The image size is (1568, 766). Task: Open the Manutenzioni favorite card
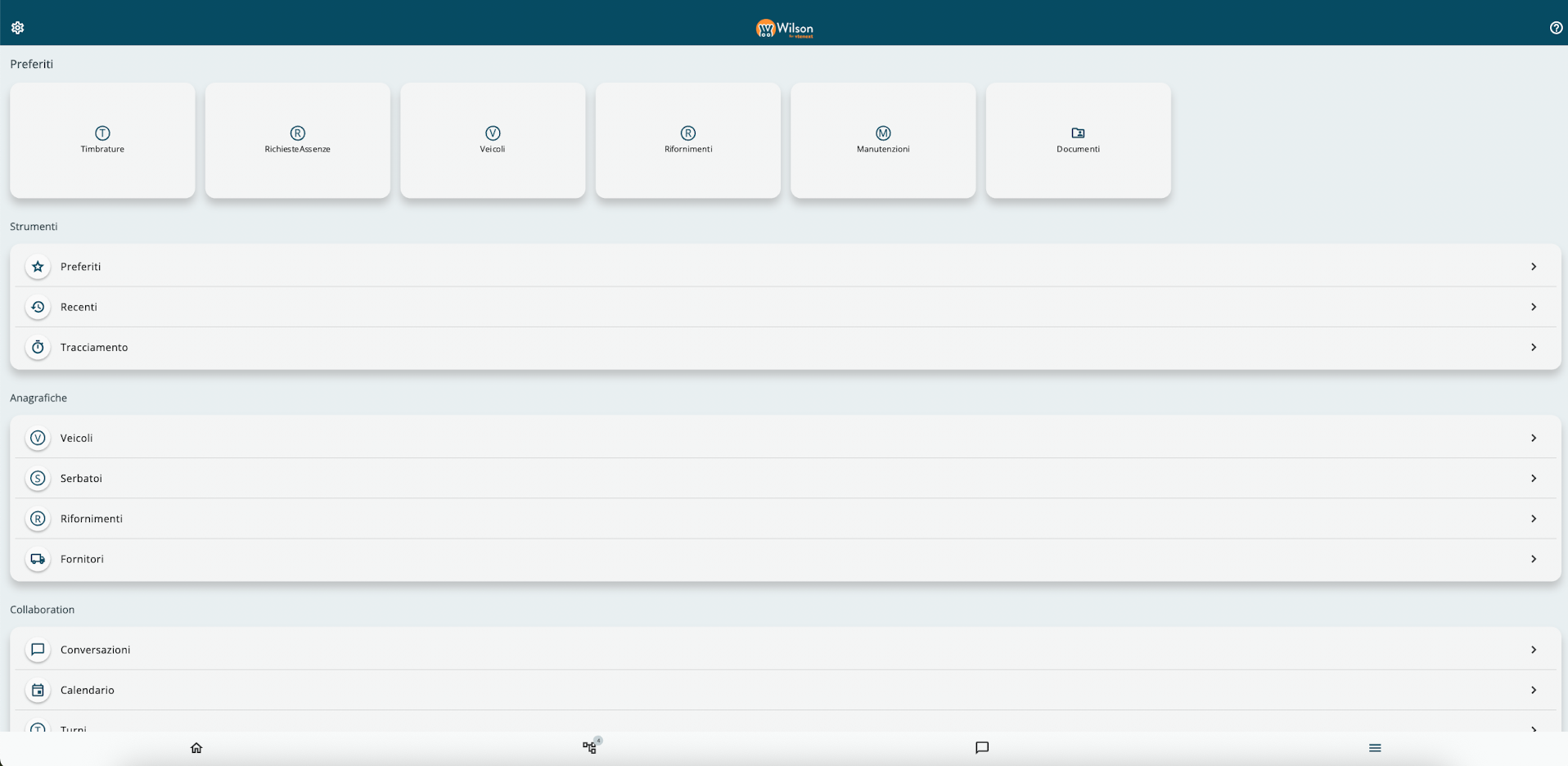pyautogui.click(x=883, y=140)
